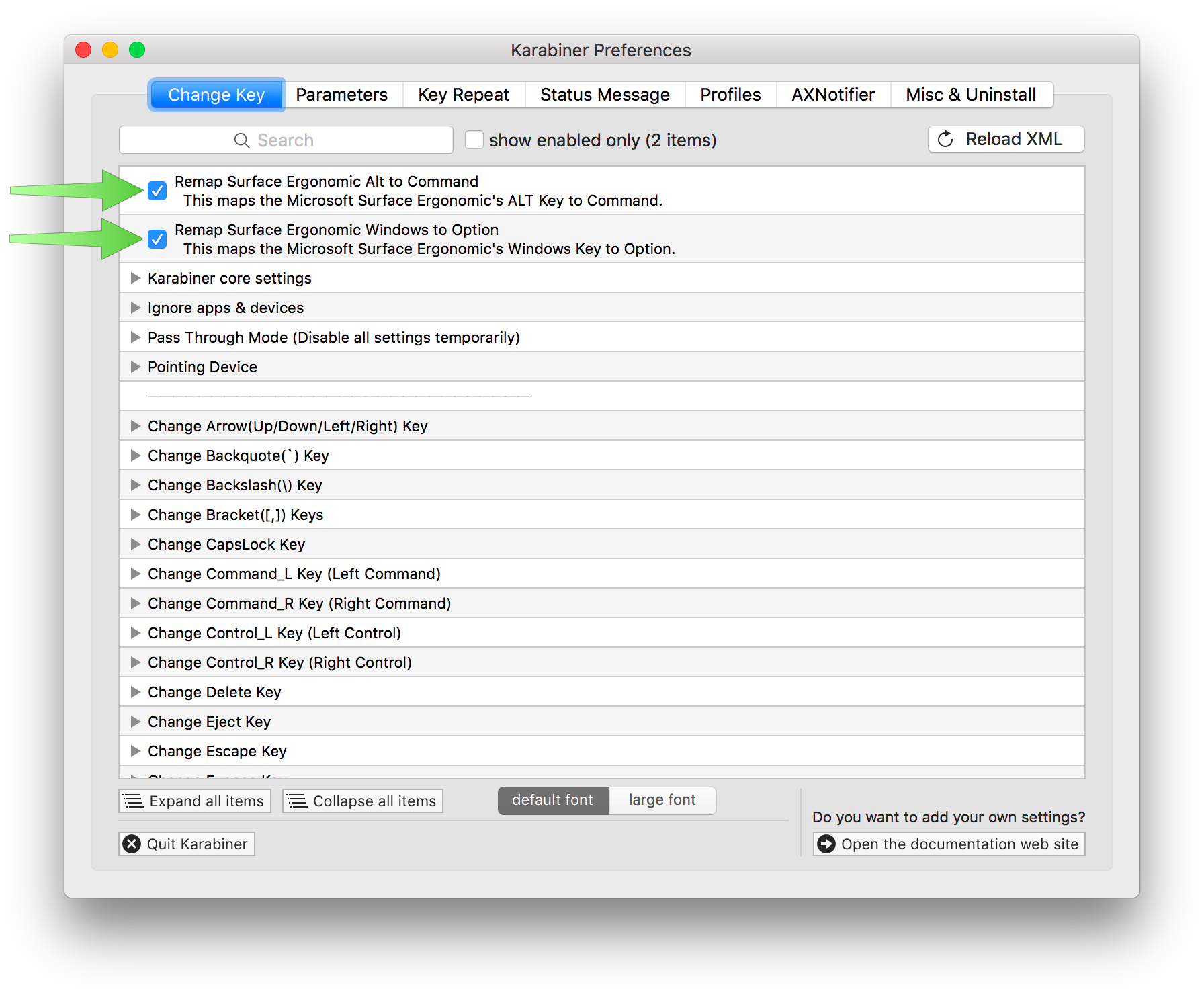Expand Karabiner core settings

coord(135,278)
